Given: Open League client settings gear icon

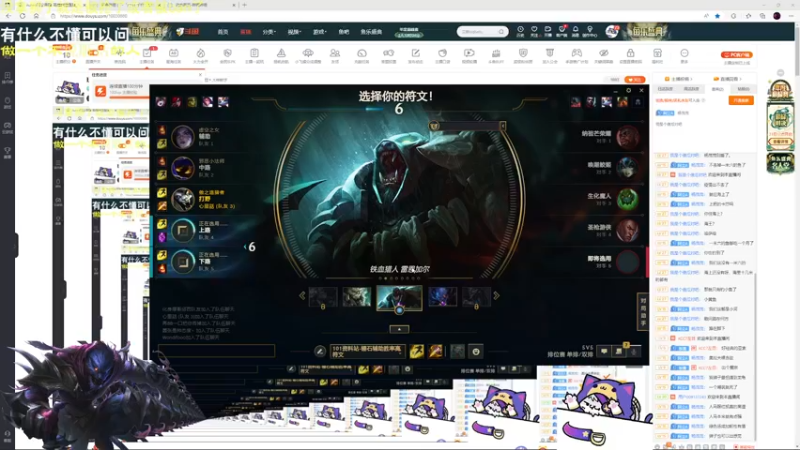Looking at the screenshot, I should (x=629, y=90).
